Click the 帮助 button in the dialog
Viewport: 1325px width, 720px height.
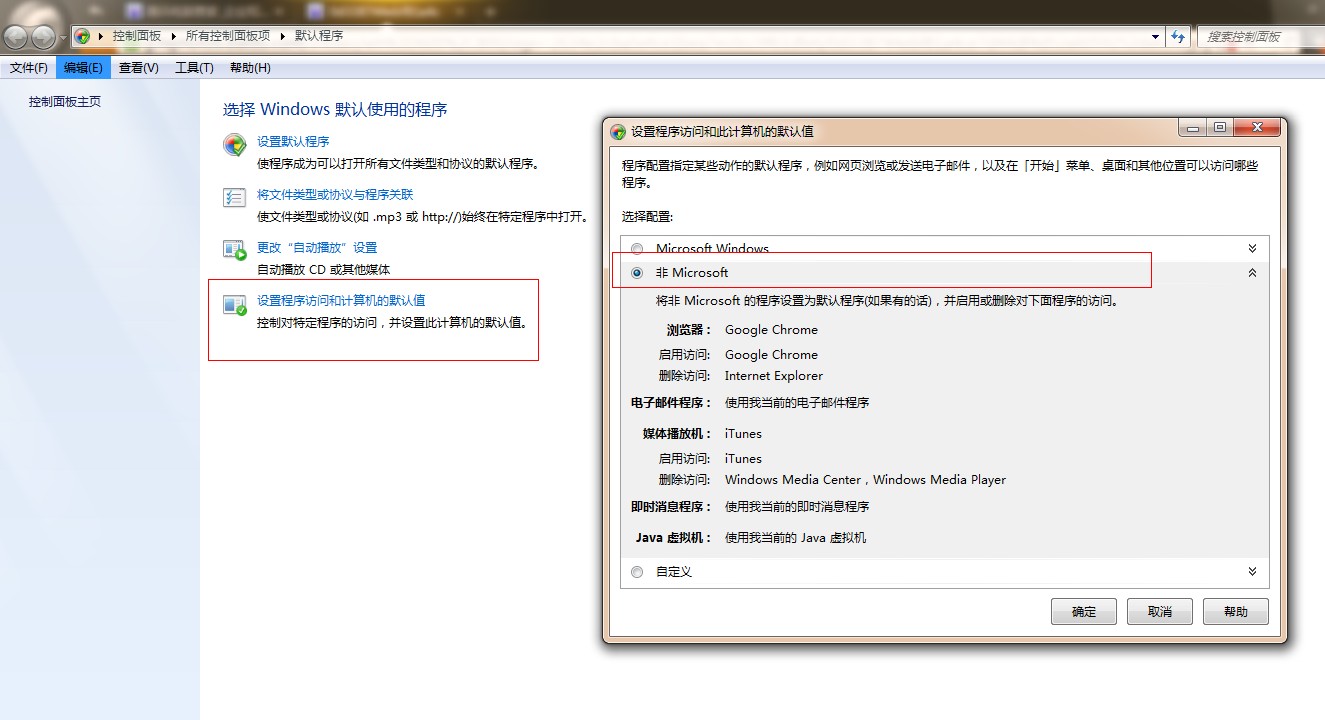(x=1236, y=612)
